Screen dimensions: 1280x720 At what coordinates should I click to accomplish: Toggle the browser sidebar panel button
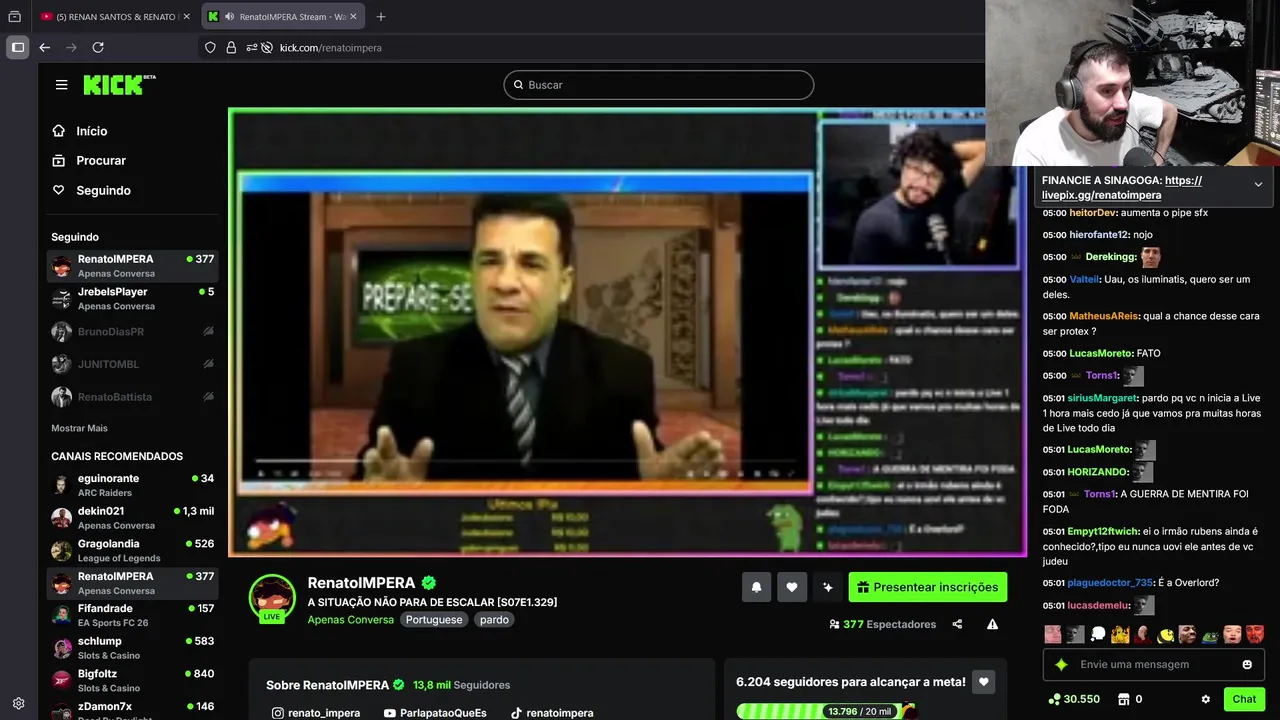click(17, 47)
